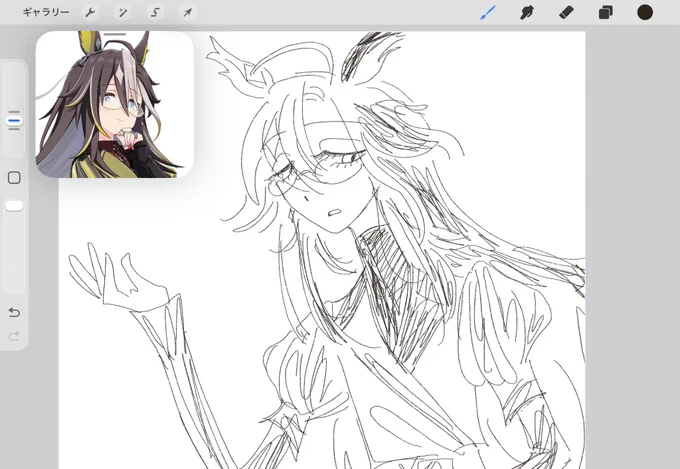680x469 pixels.
Task: Open the ギャラリー gallery
Action: coord(46,12)
